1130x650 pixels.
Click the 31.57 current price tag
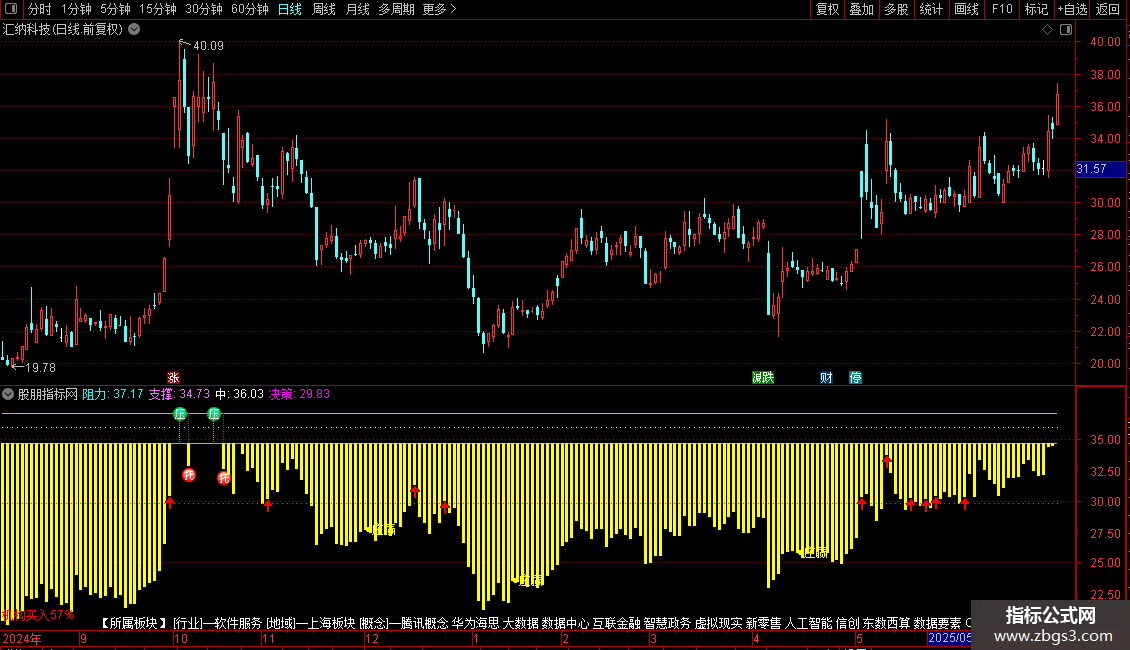point(1100,169)
